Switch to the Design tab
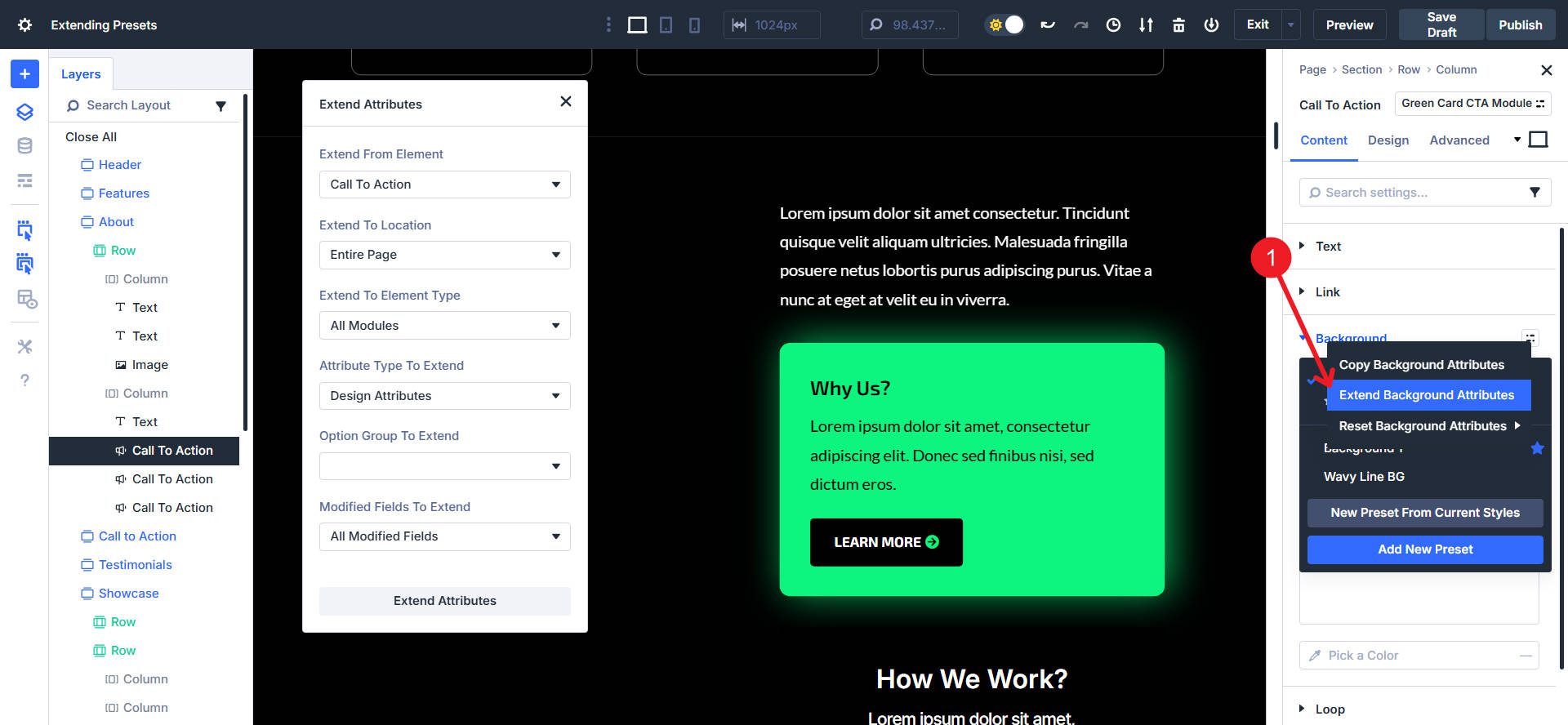Screen dimensions: 1568x725 (1388, 140)
